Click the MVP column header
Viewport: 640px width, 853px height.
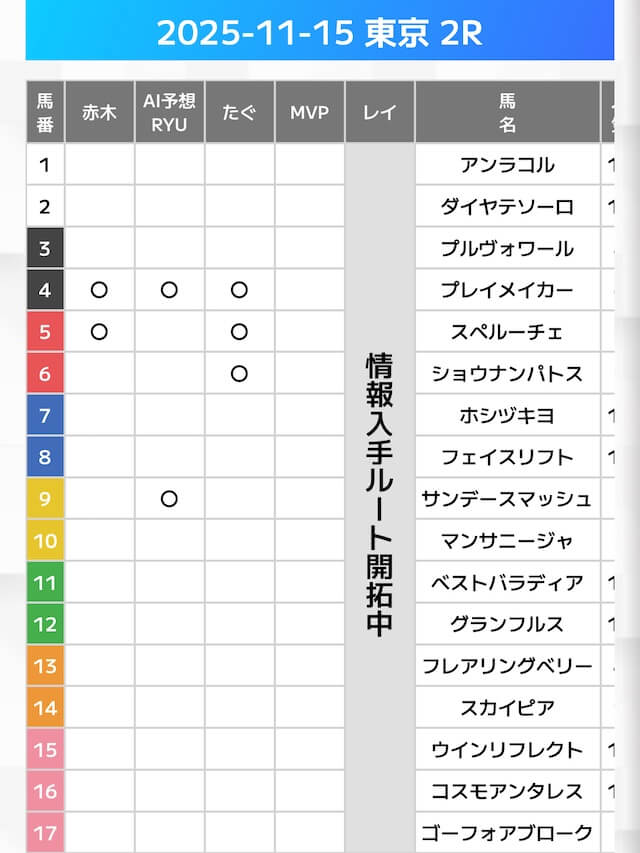tap(309, 112)
